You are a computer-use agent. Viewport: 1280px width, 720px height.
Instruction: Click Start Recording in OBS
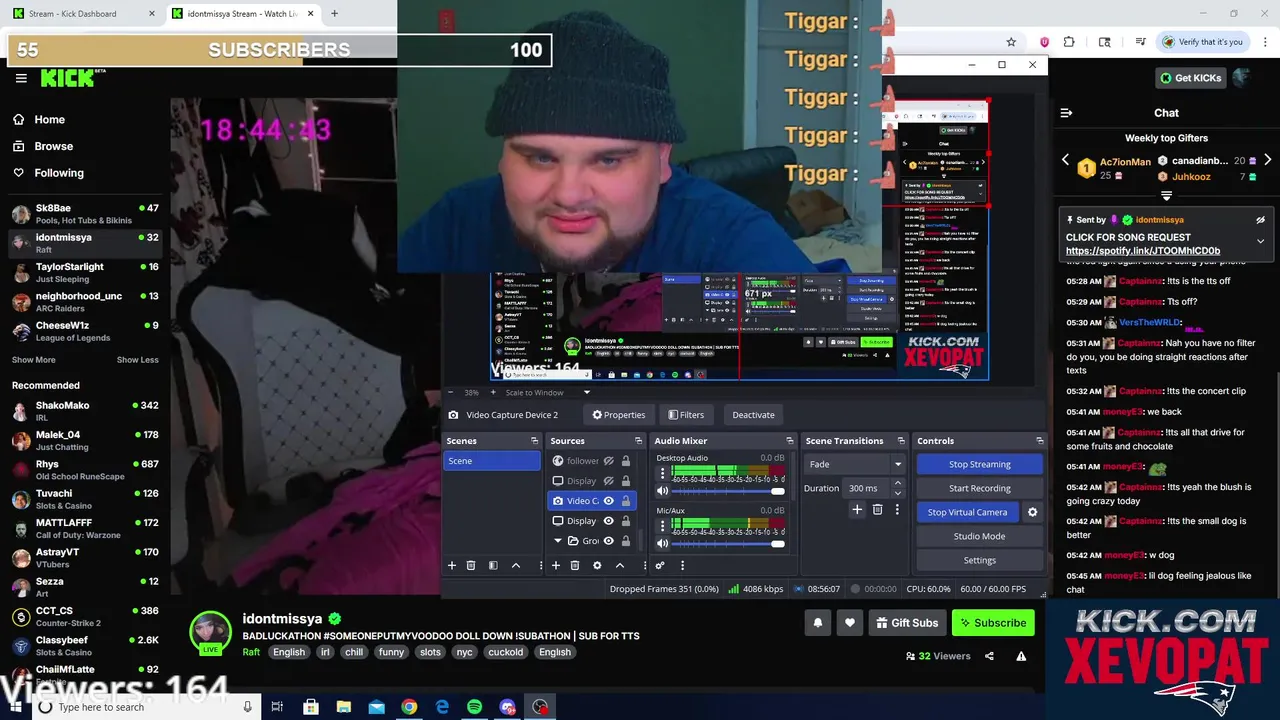click(980, 488)
